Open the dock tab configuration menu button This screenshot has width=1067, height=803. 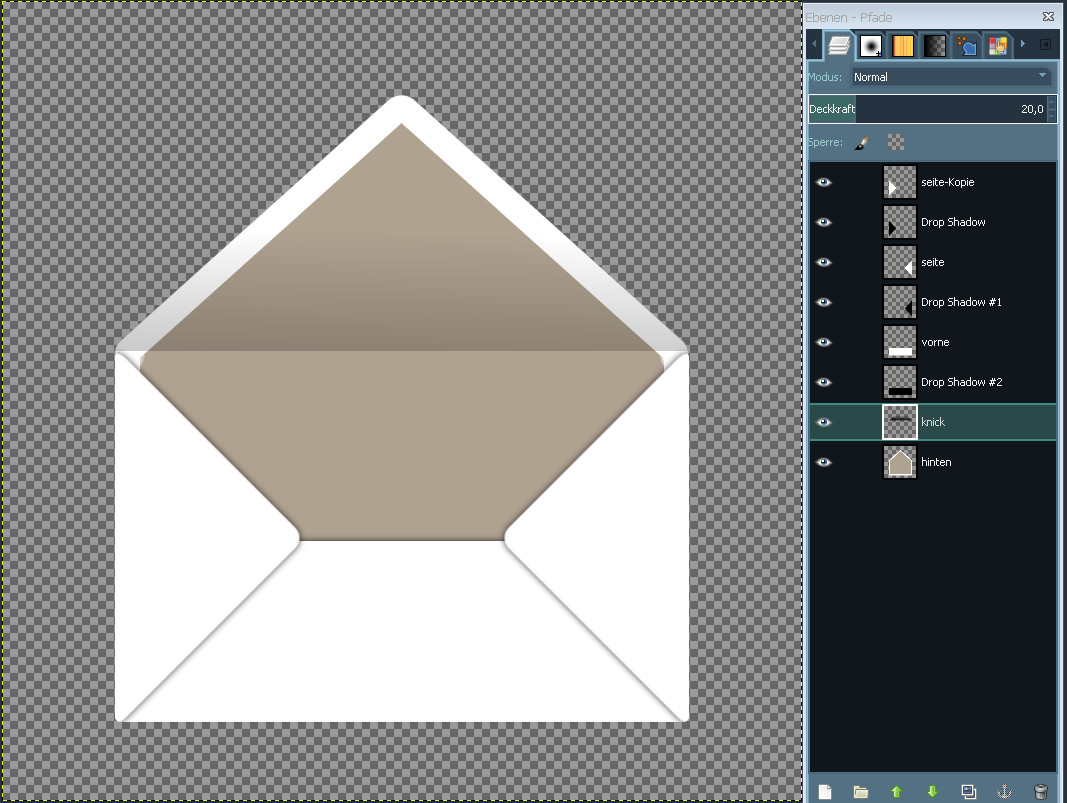click(1045, 45)
